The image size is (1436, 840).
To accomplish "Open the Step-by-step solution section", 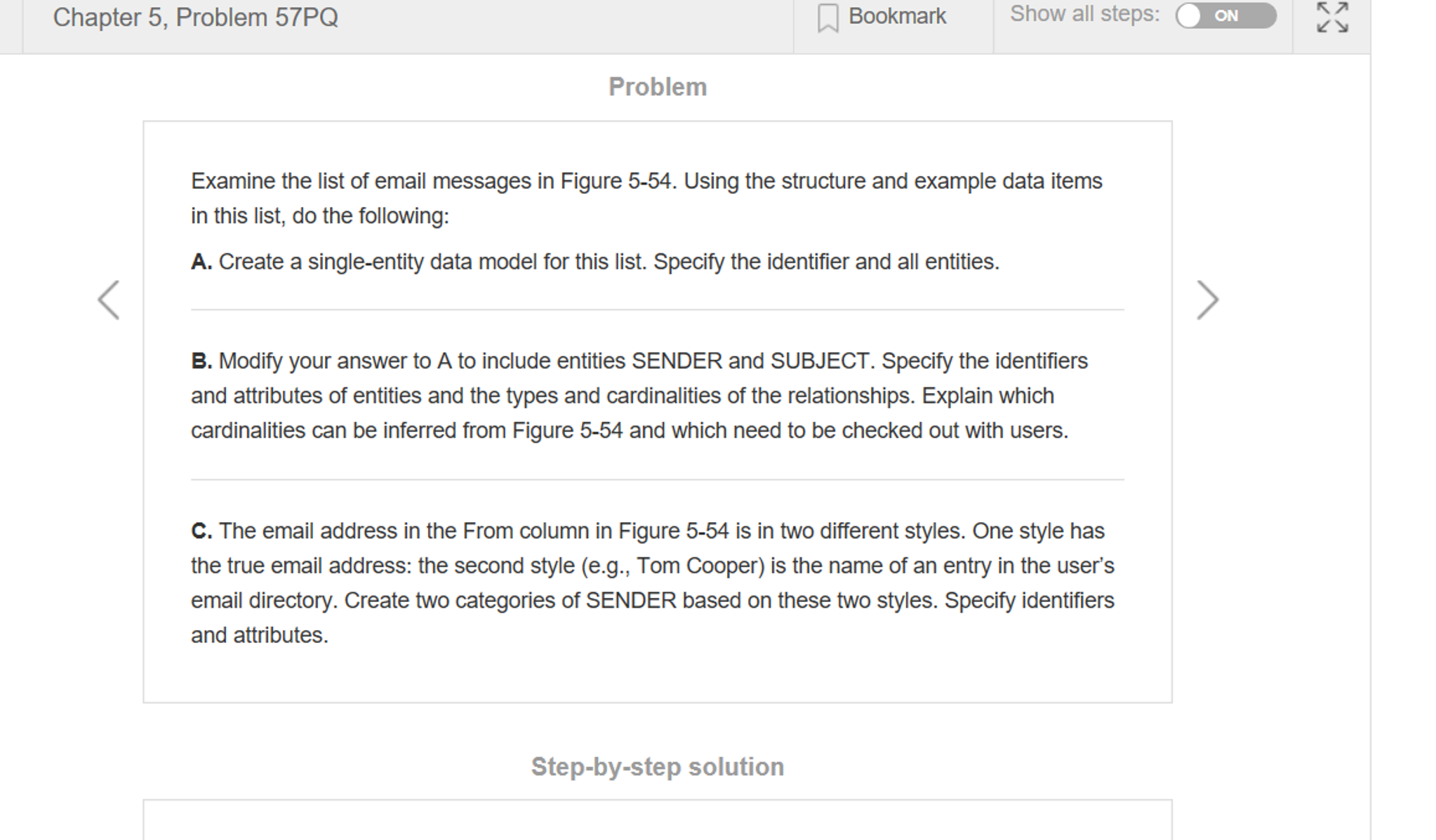I will 657,766.
